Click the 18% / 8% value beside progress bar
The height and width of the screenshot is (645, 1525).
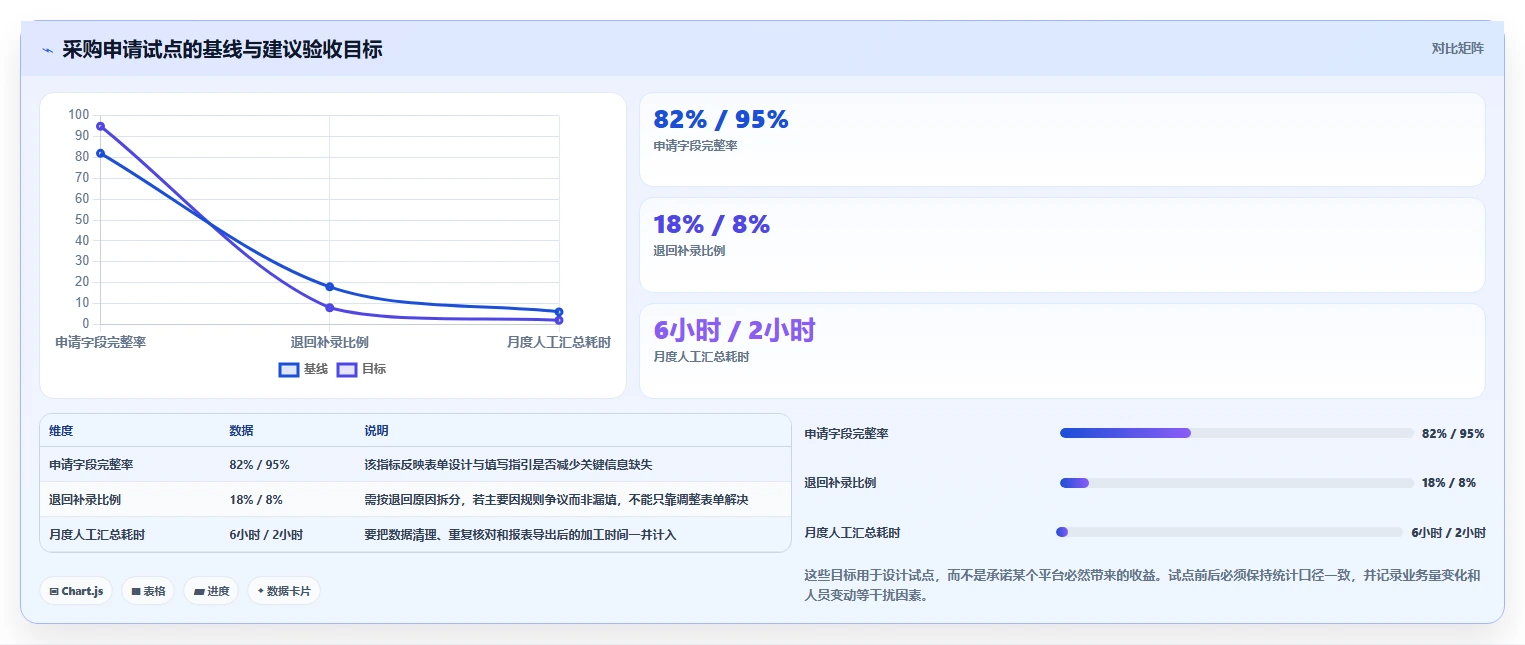1449,483
